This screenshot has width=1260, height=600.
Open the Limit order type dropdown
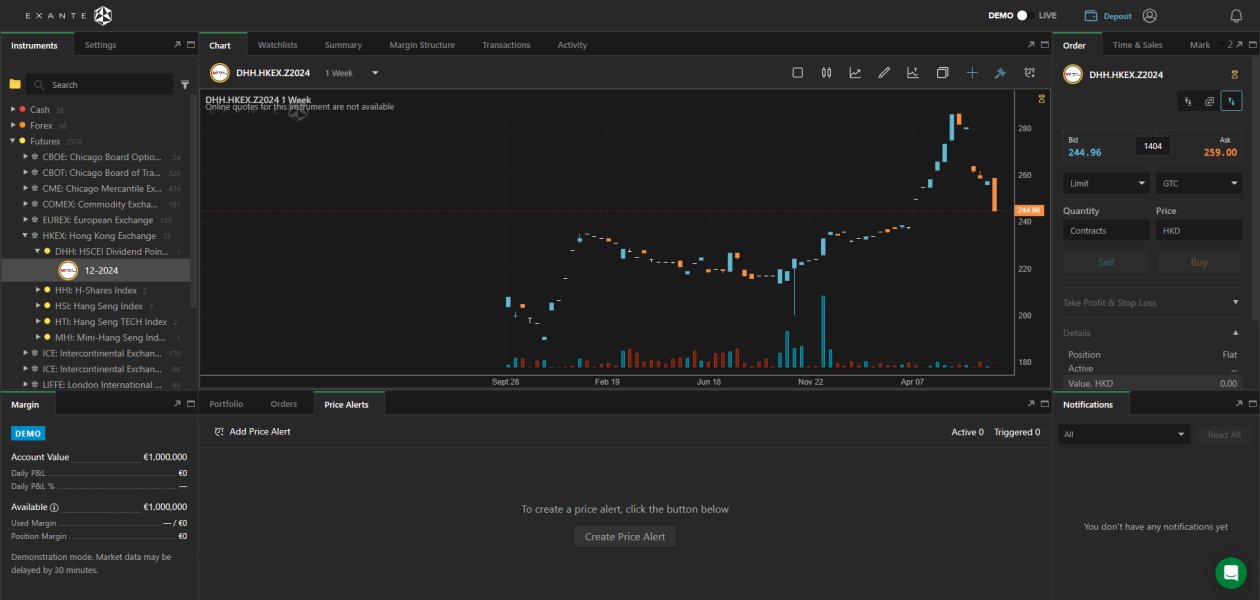[x=1106, y=183]
